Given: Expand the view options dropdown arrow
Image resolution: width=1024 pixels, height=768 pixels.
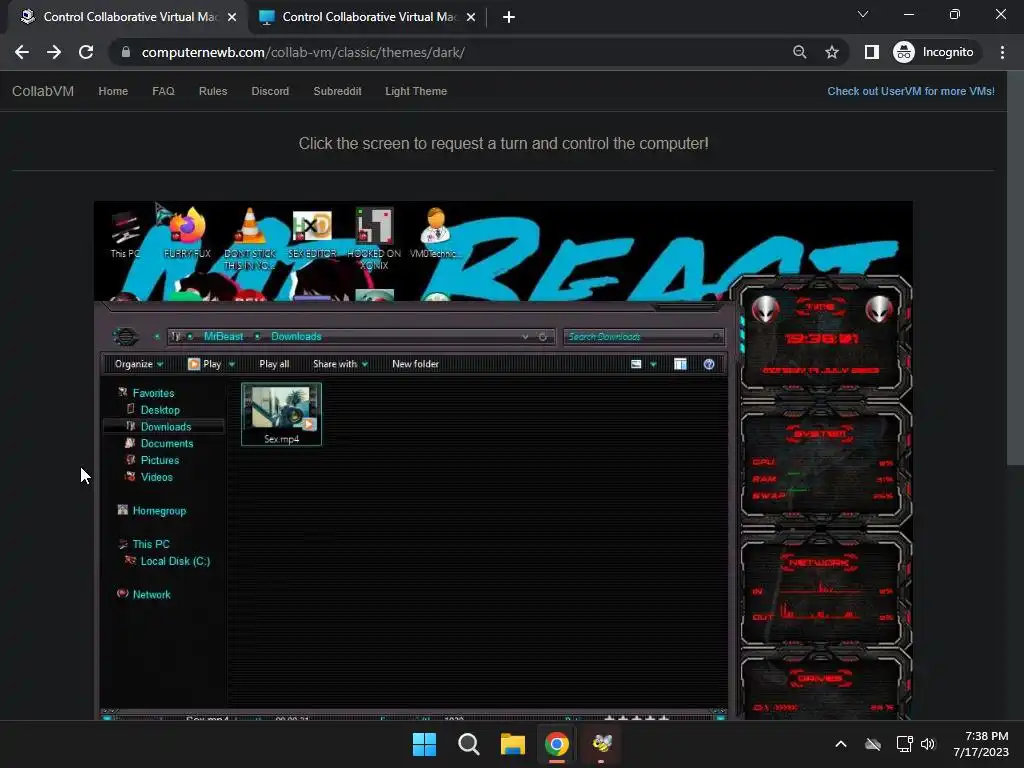Looking at the screenshot, I should coord(653,364).
